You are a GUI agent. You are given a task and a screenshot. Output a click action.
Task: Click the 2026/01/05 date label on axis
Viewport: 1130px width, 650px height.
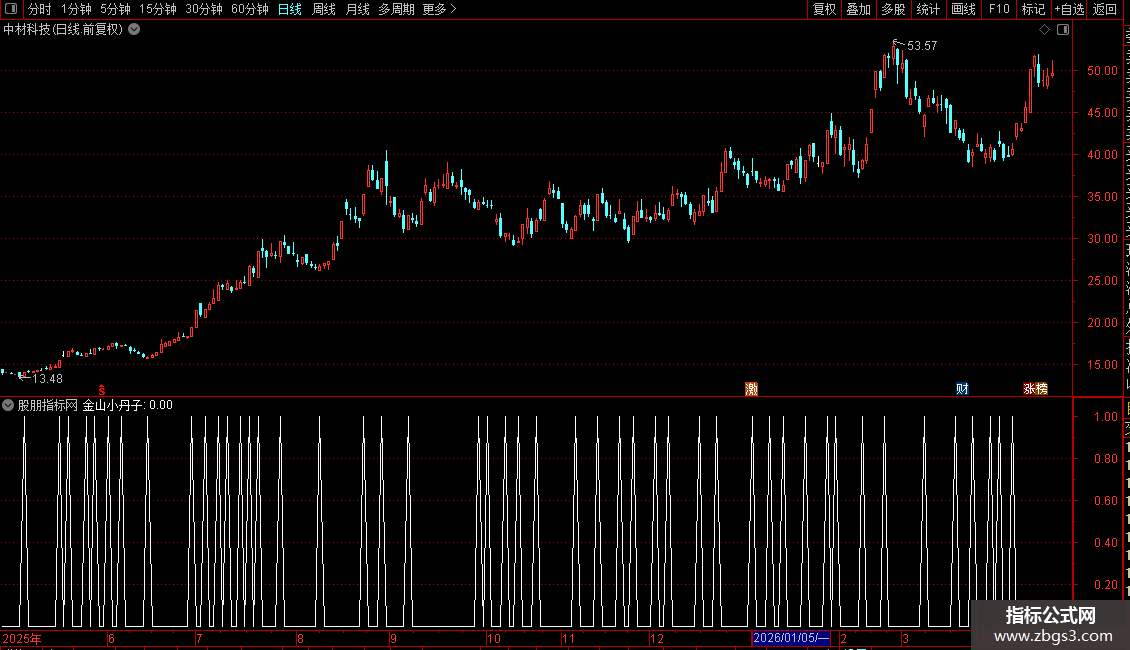(x=791, y=638)
